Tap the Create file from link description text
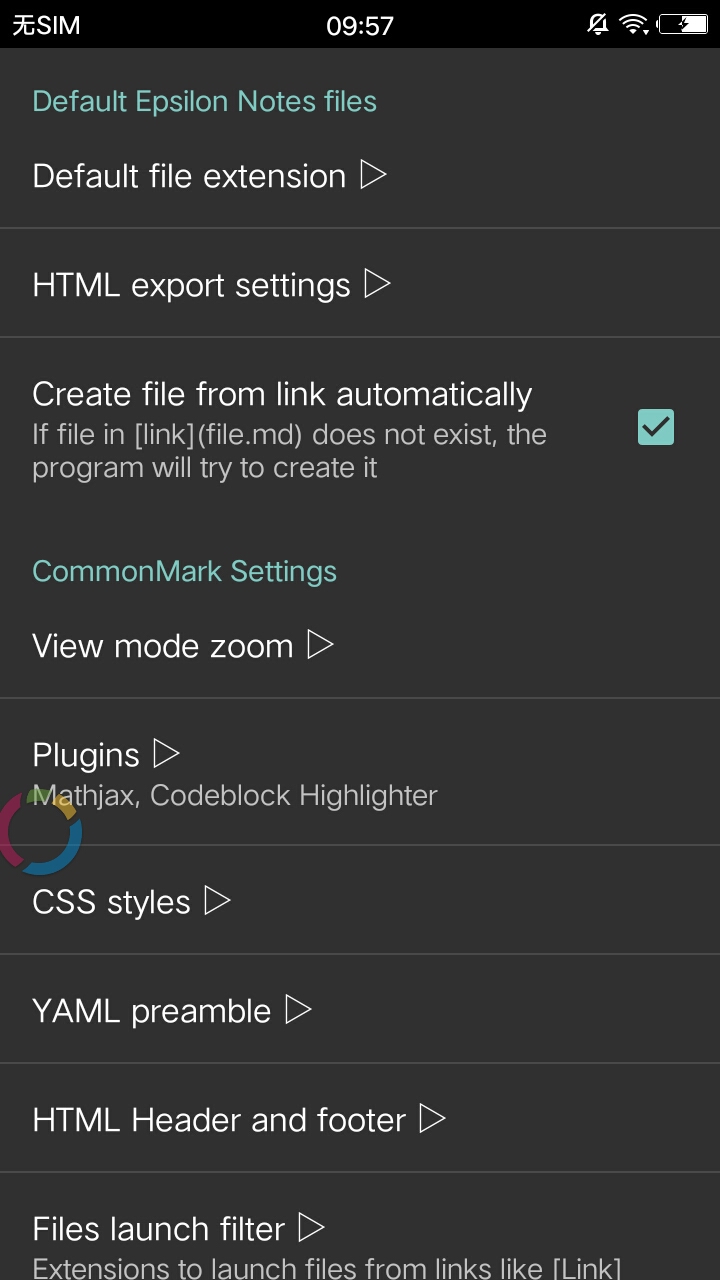The width and height of the screenshot is (720, 1280). [289, 451]
